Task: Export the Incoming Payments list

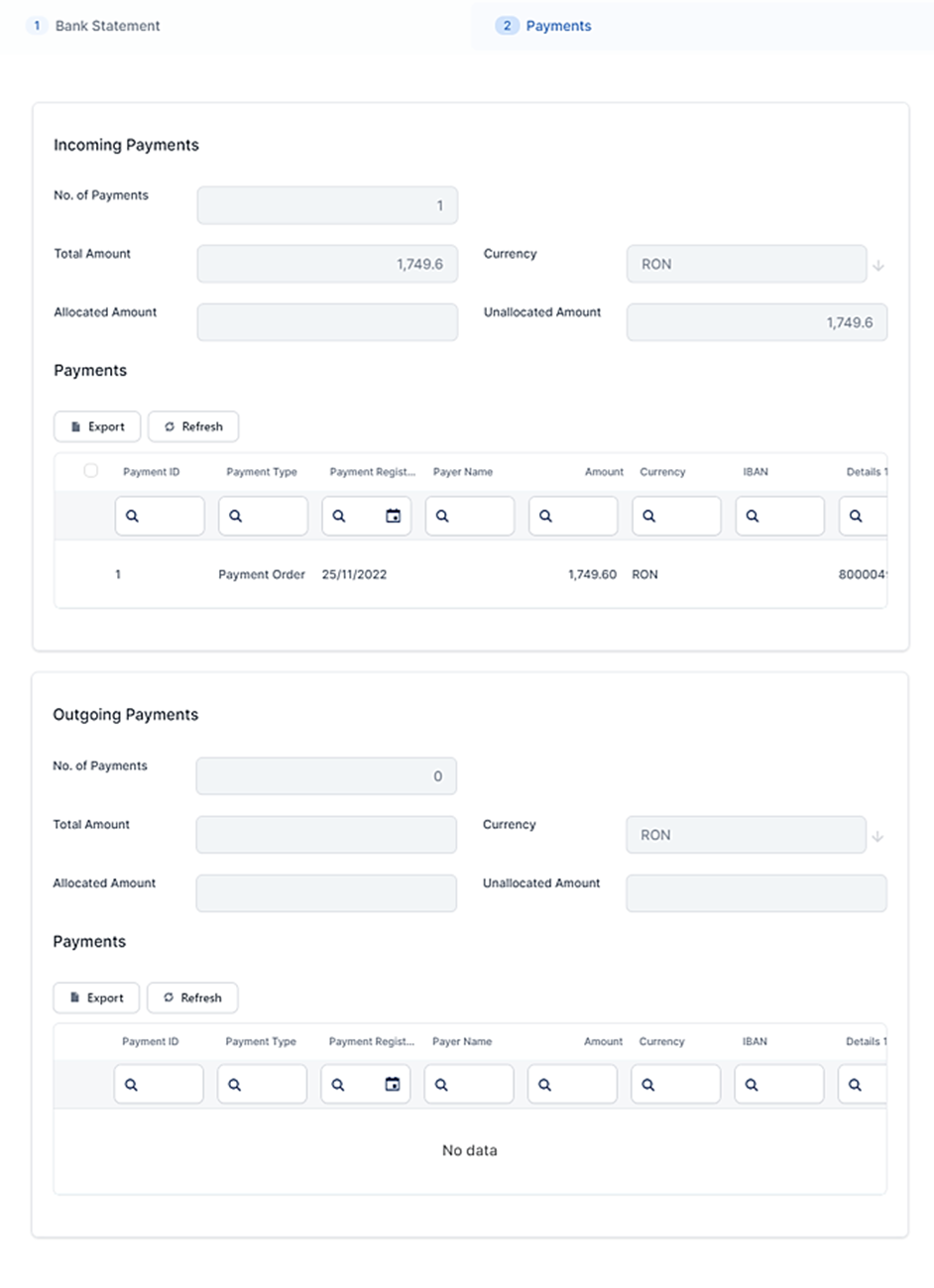Action: coord(97,427)
